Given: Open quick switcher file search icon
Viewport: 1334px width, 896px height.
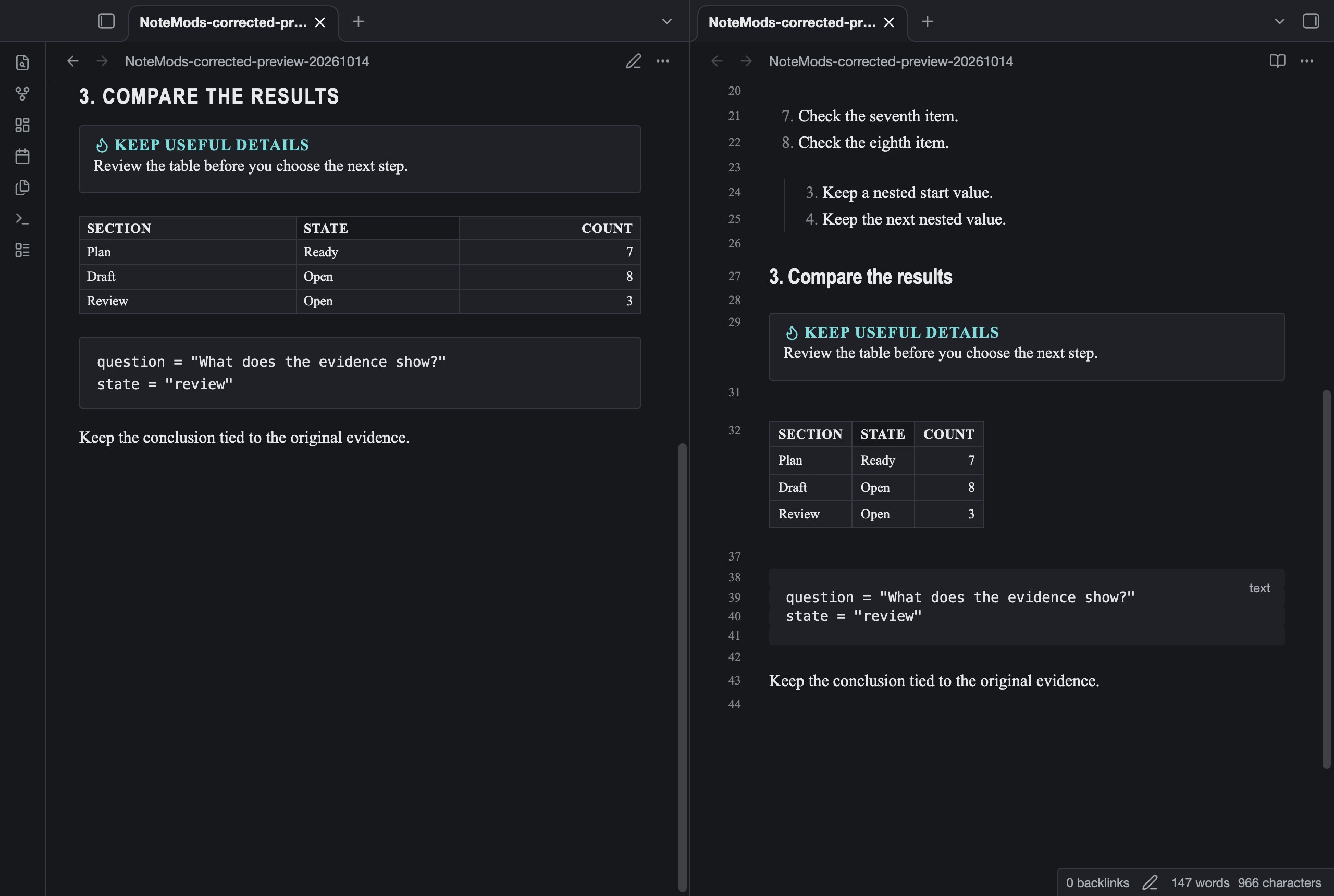Looking at the screenshot, I should pyautogui.click(x=22, y=63).
